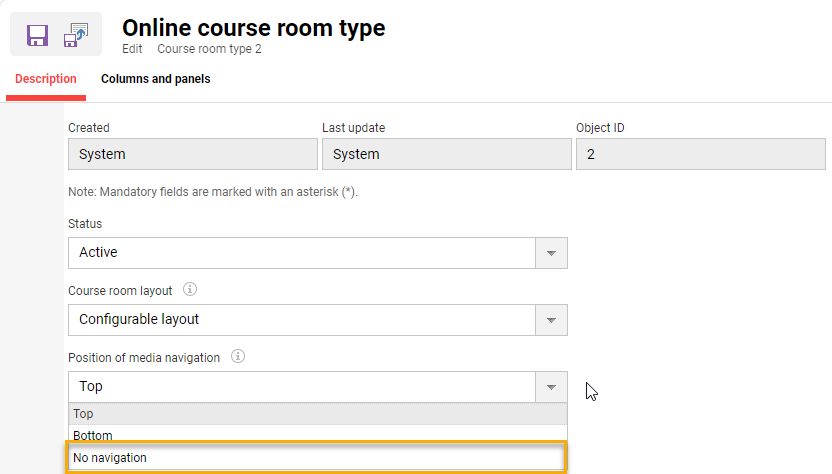Click the Save and close icon
The image size is (832, 474).
click(76, 35)
